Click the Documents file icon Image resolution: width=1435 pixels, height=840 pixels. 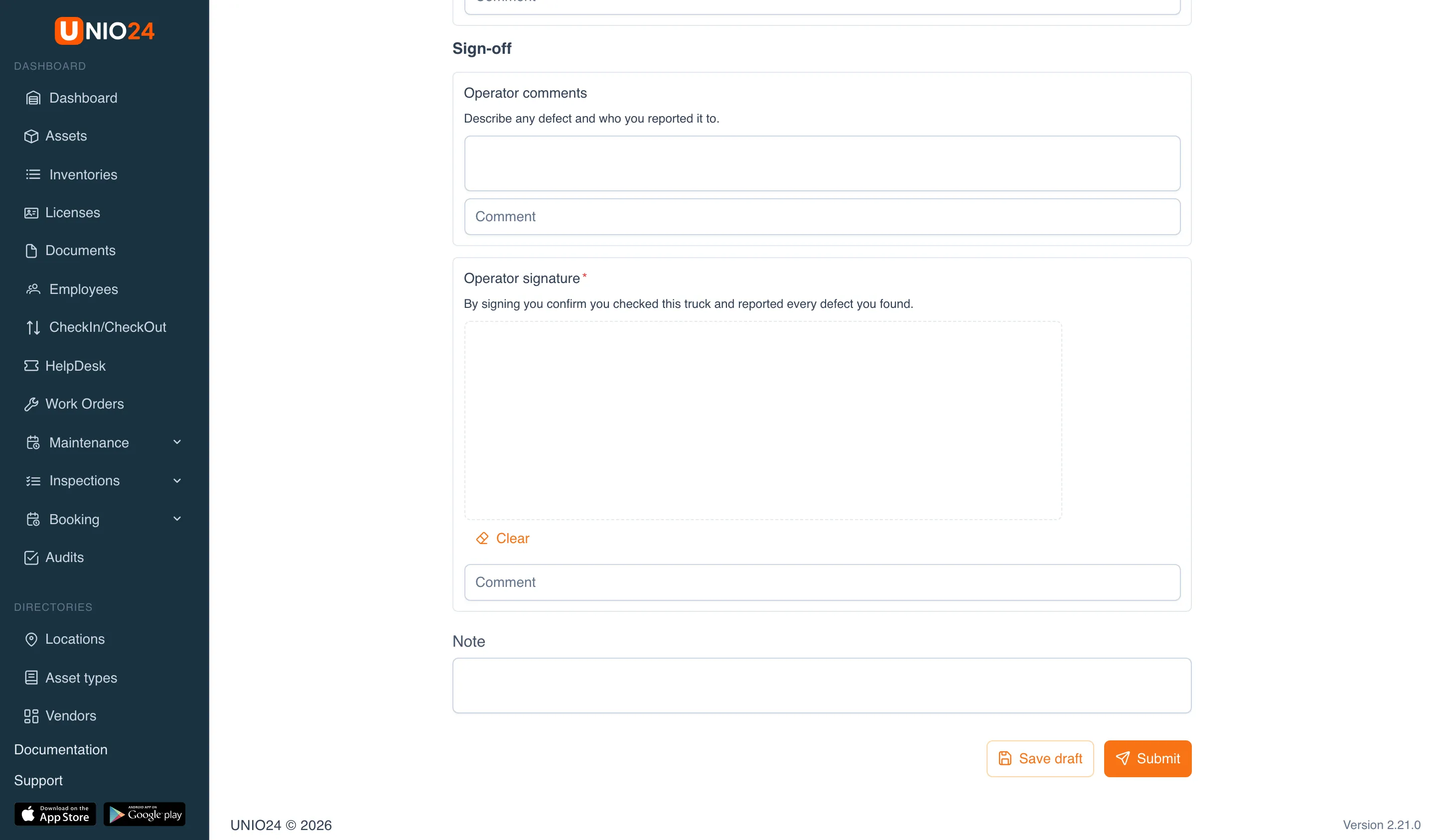(x=31, y=251)
